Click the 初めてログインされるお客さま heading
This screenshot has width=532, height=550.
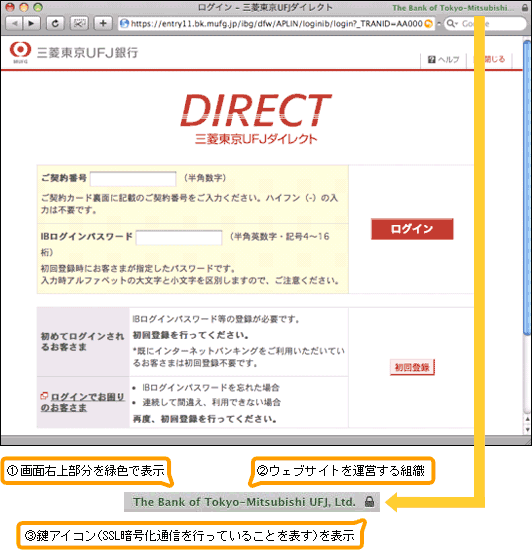82,342
